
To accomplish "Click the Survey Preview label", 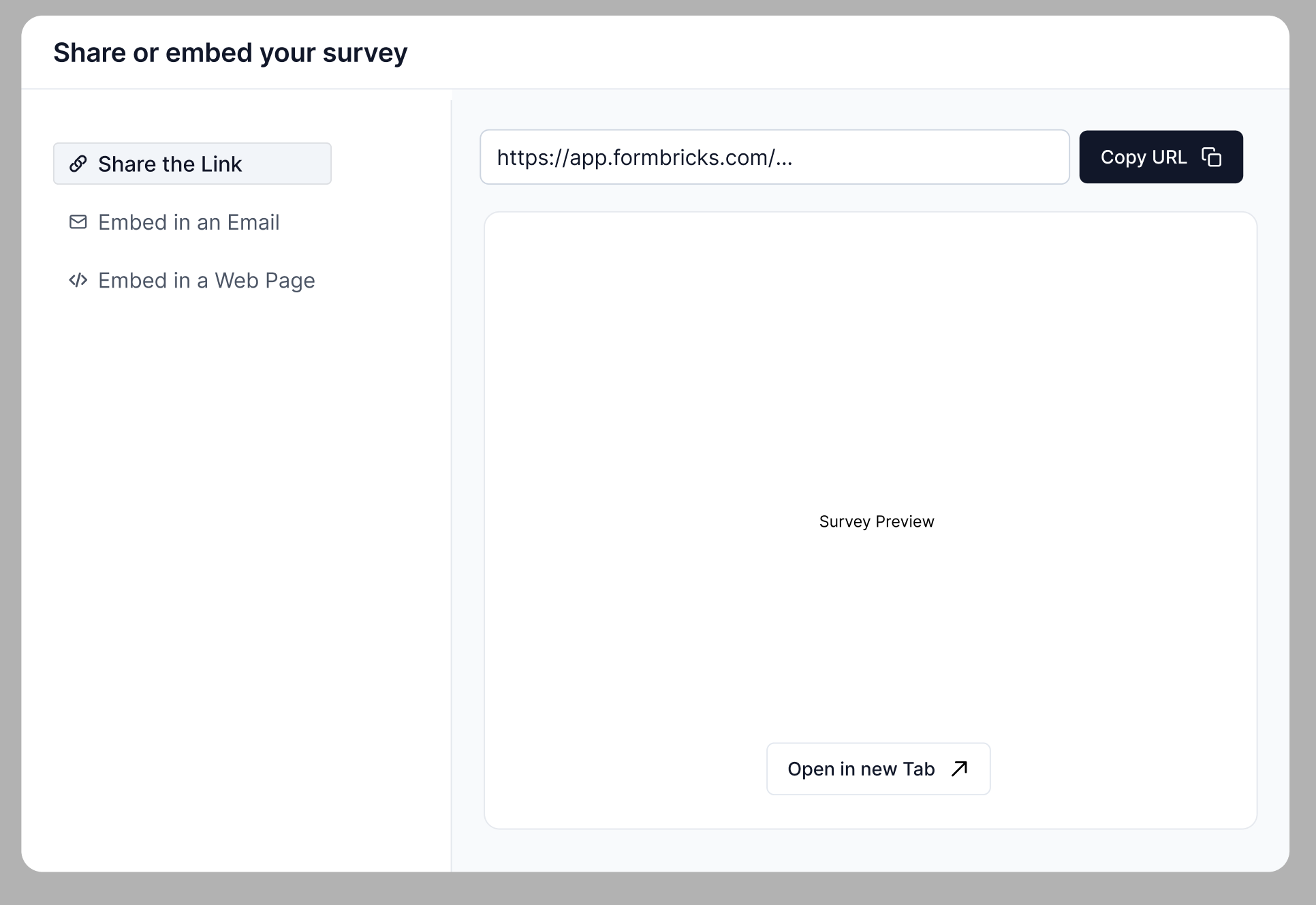I will click(x=877, y=521).
